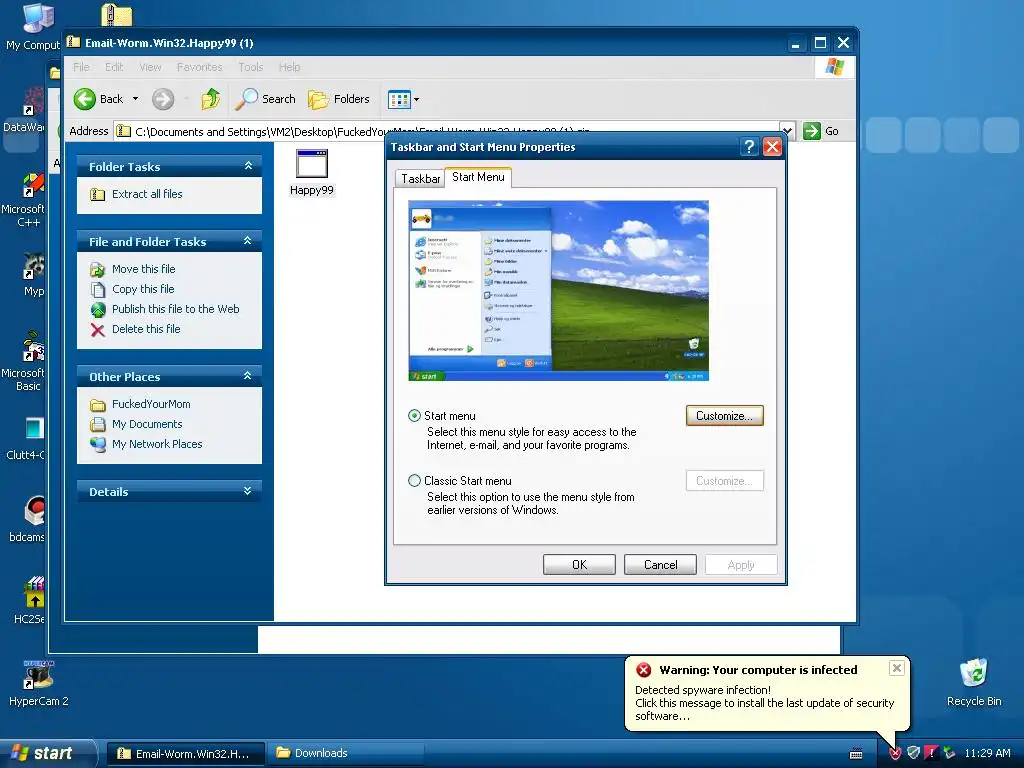Click OK in Taskbar Properties dialog
Image resolution: width=1024 pixels, height=768 pixels.
tap(579, 564)
